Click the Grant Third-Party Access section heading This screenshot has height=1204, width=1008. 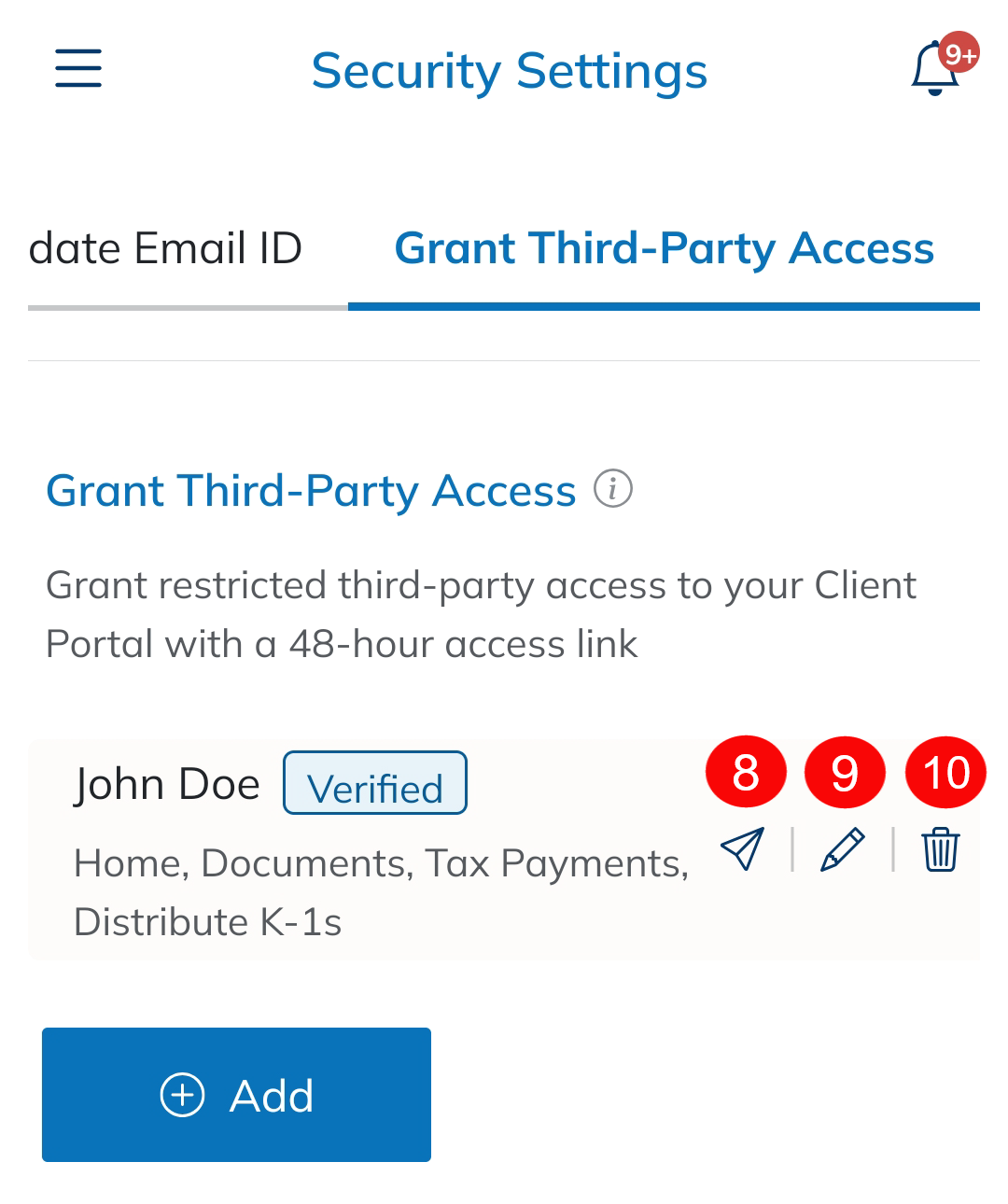[x=311, y=491]
